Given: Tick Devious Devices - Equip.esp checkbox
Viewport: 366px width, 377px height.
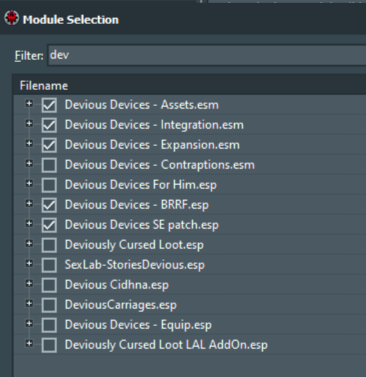Looking at the screenshot, I should pos(49,325).
